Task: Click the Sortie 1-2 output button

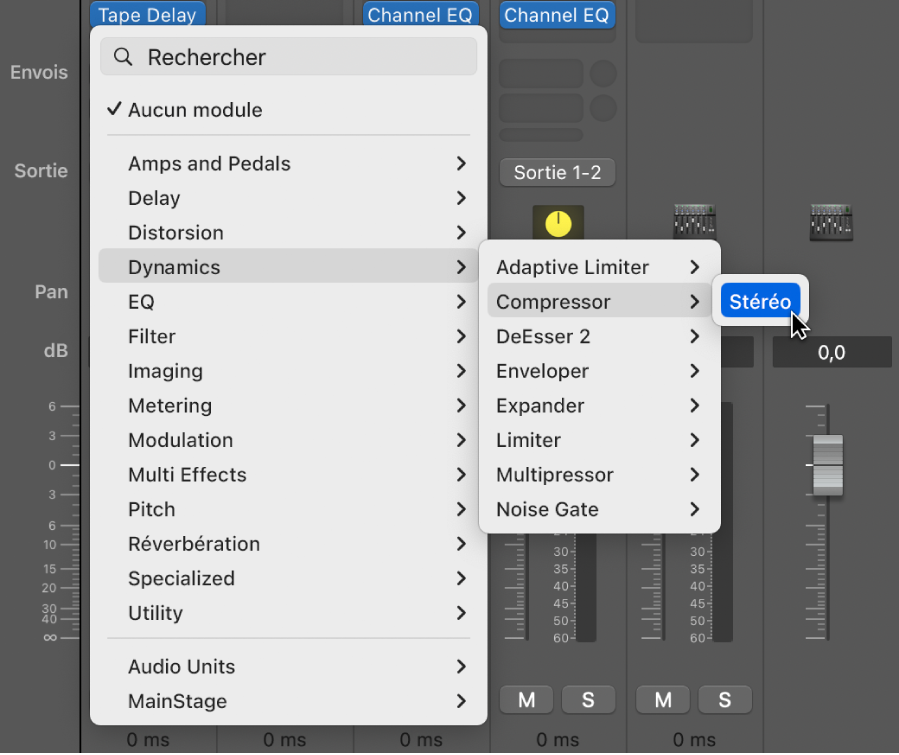Action: [x=557, y=172]
